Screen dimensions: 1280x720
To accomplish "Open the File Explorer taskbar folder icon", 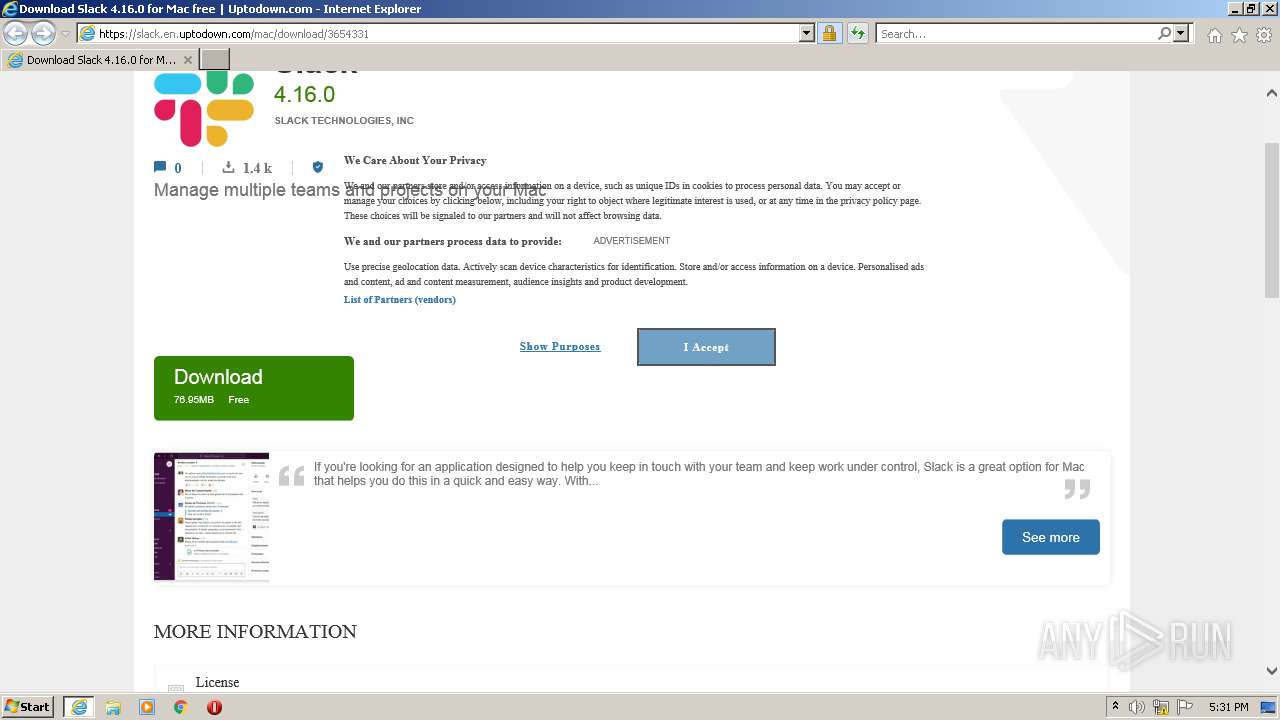I will pyautogui.click(x=113, y=707).
